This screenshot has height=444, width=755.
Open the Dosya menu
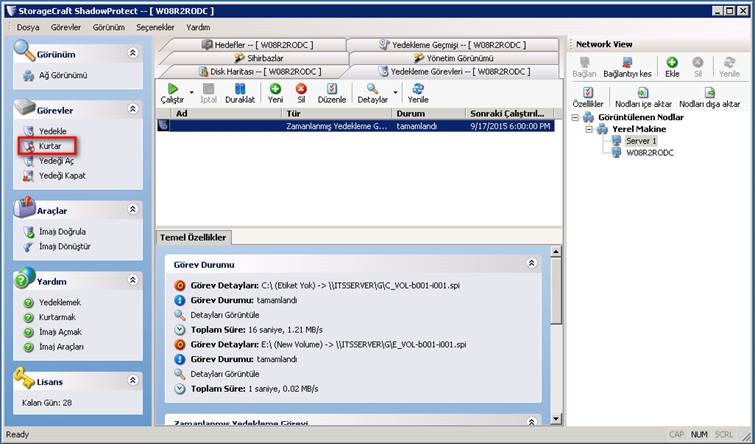(x=28, y=27)
